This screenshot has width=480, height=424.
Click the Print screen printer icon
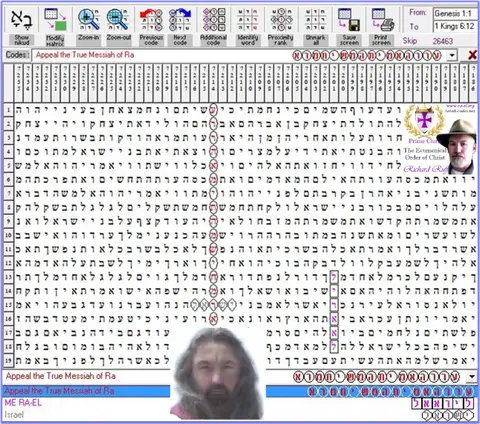pos(383,20)
